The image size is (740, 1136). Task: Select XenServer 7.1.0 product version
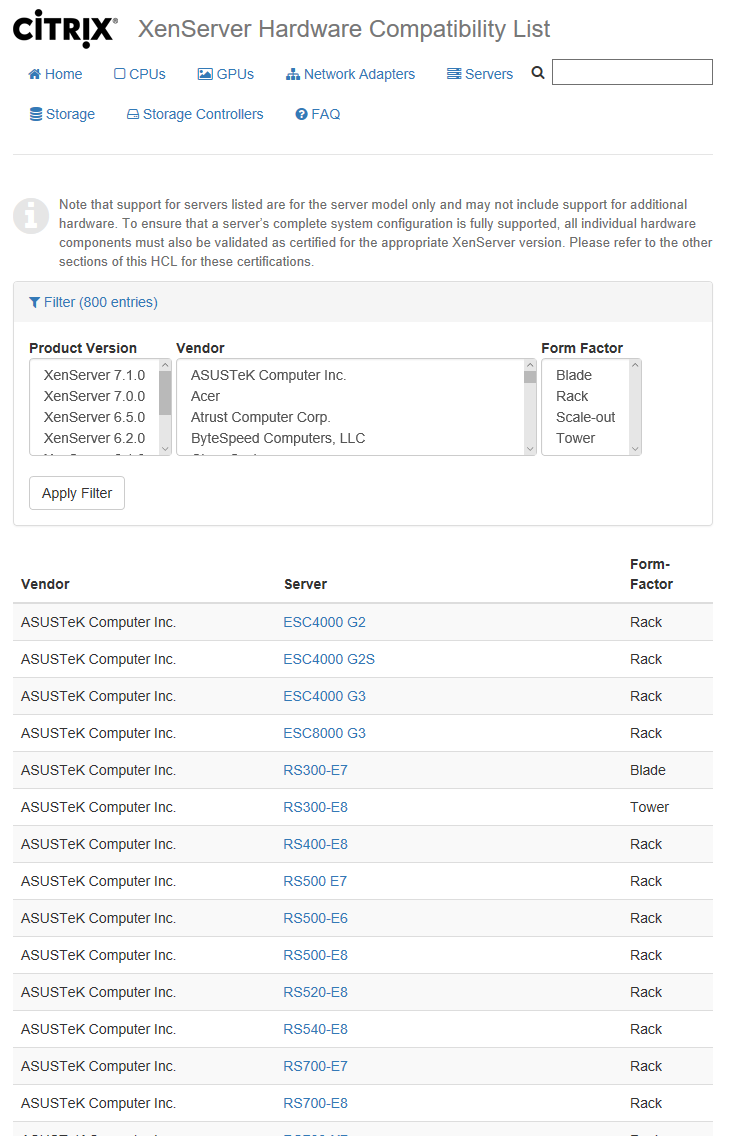[94, 375]
